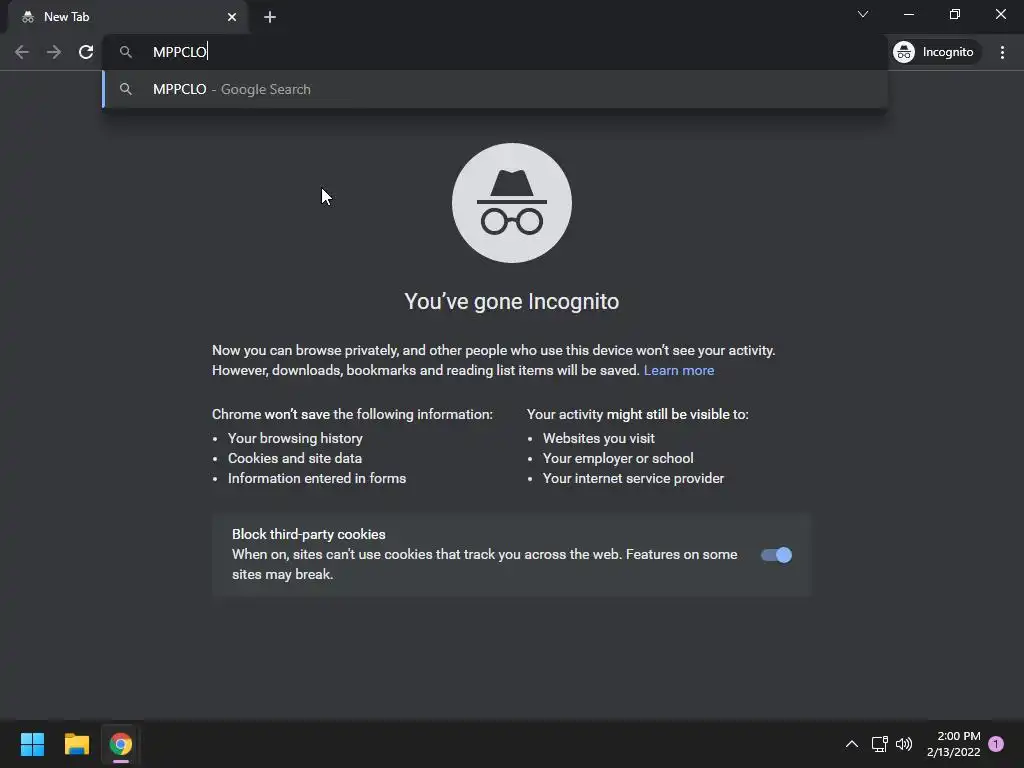Click the You've gone Incognito heading
The width and height of the screenshot is (1024, 768).
point(511,302)
